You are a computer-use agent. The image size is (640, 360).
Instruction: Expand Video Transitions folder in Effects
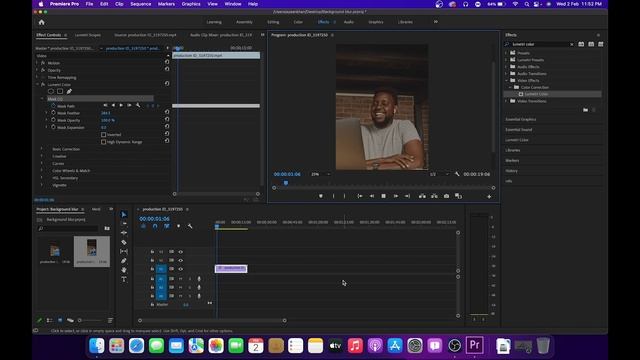click(x=506, y=101)
